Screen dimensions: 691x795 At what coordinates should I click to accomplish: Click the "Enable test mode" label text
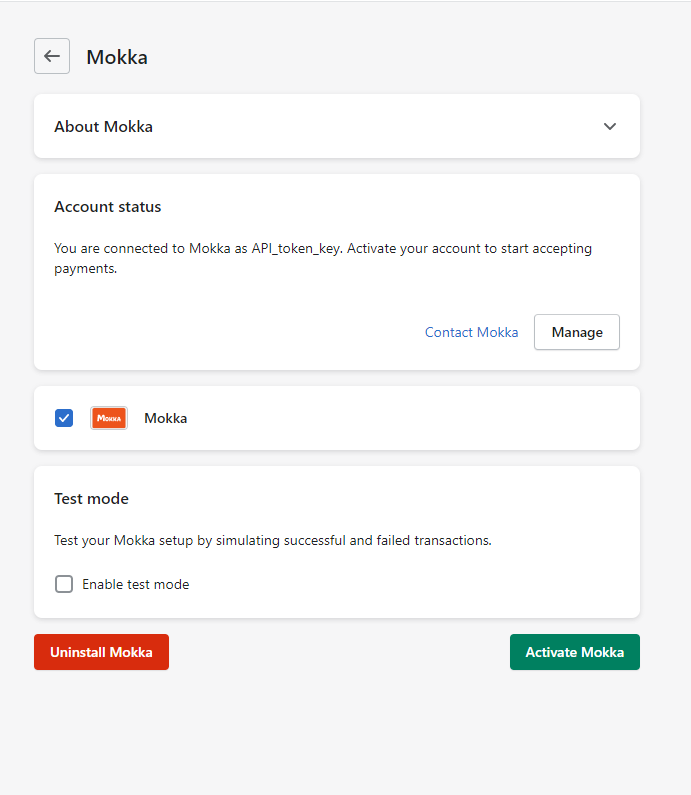coord(135,584)
